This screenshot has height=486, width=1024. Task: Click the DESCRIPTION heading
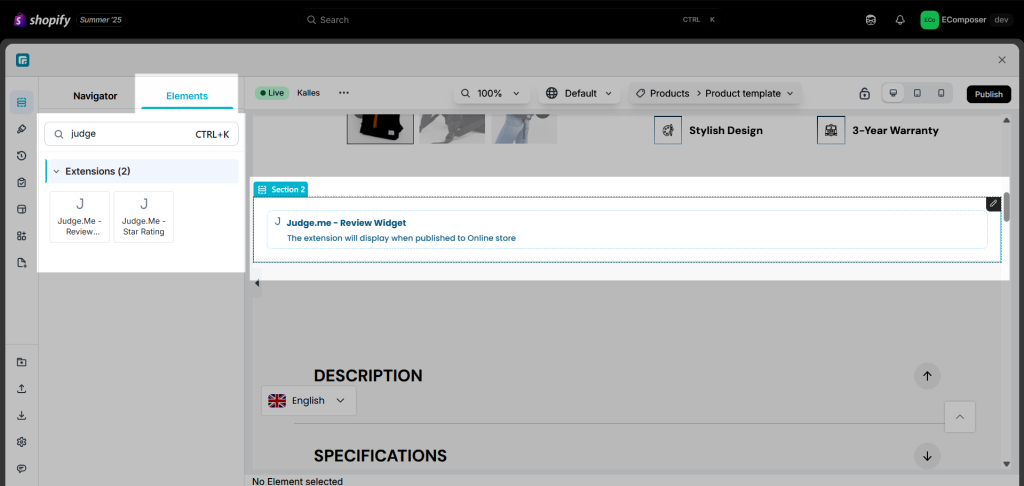[368, 376]
